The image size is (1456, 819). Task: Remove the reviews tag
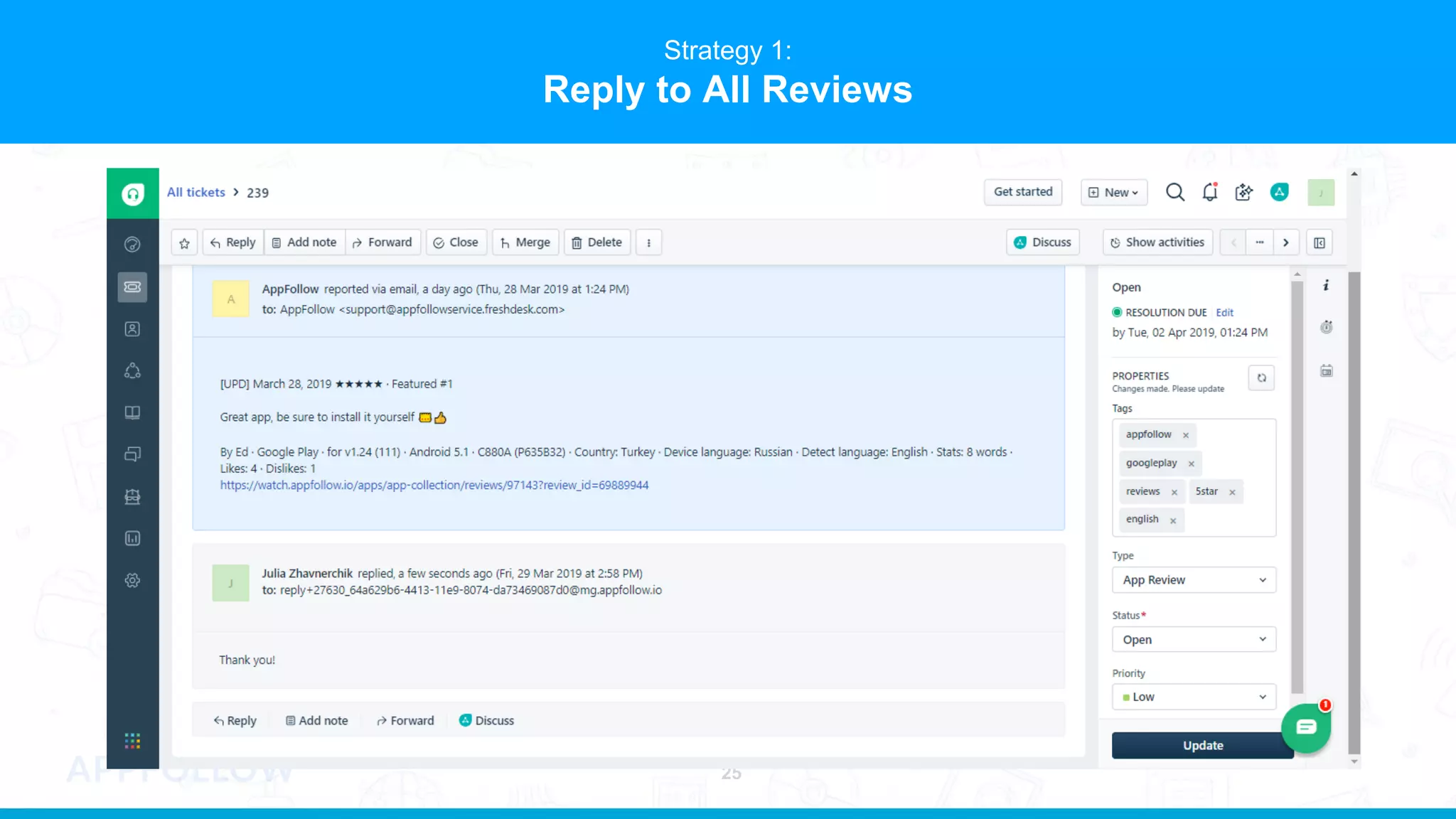point(1174,492)
